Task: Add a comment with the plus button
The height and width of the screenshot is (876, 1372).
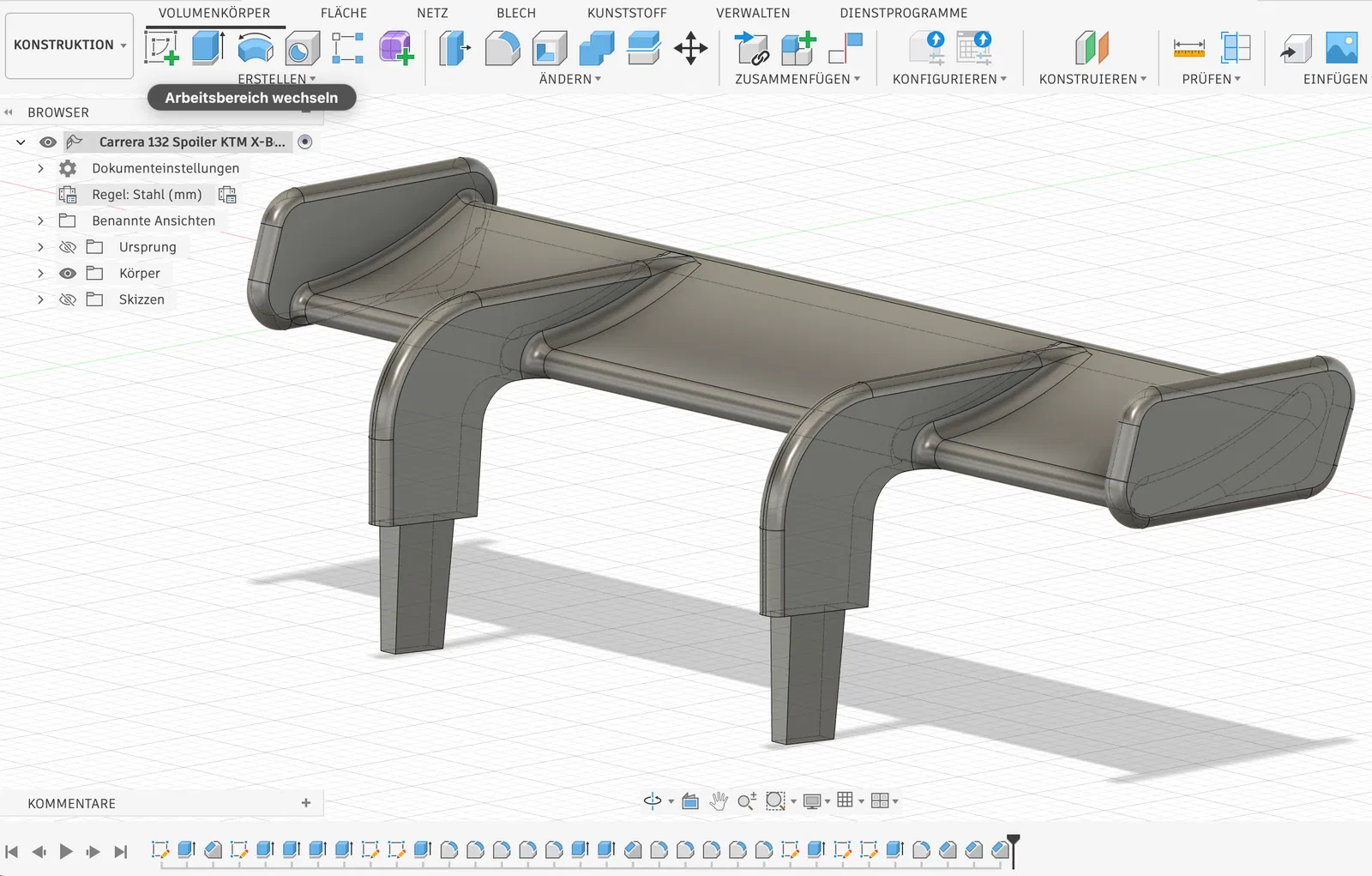Action: tap(306, 803)
